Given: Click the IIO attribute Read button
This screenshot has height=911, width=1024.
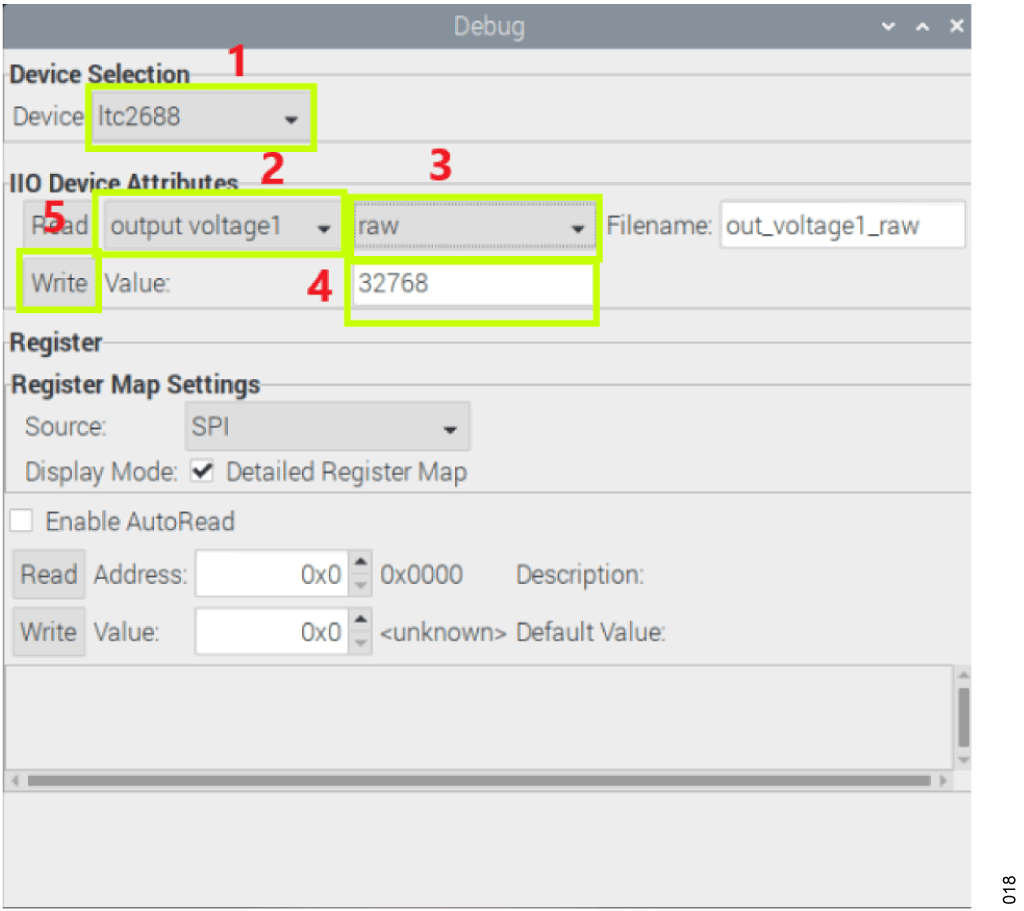Looking at the screenshot, I should pyautogui.click(x=58, y=226).
